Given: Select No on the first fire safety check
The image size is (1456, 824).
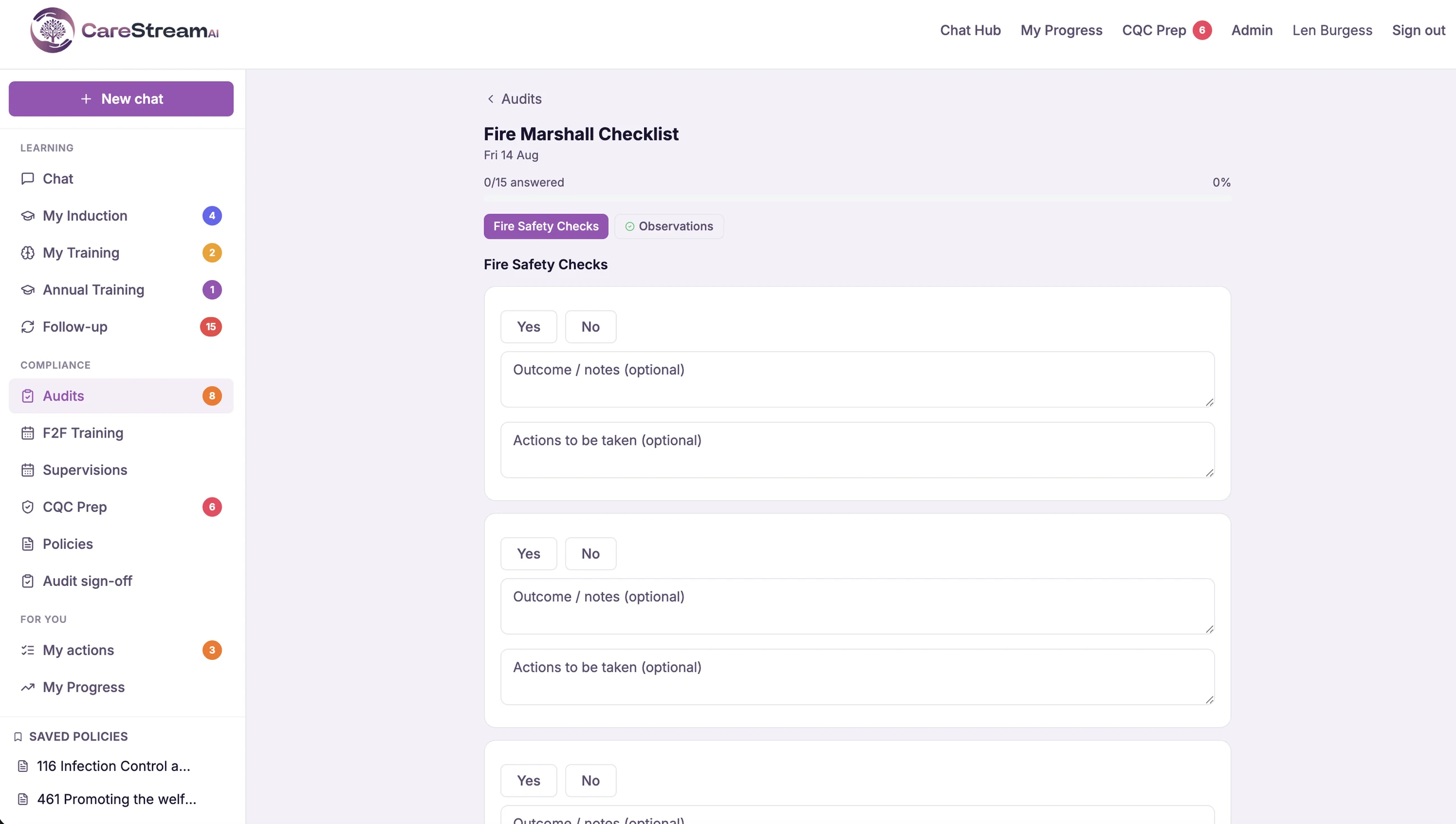Looking at the screenshot, I should [591, 327].
